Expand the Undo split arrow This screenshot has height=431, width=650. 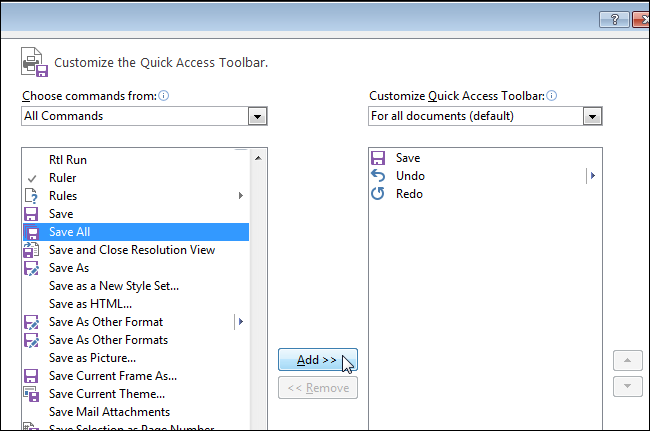coord(593,176)
